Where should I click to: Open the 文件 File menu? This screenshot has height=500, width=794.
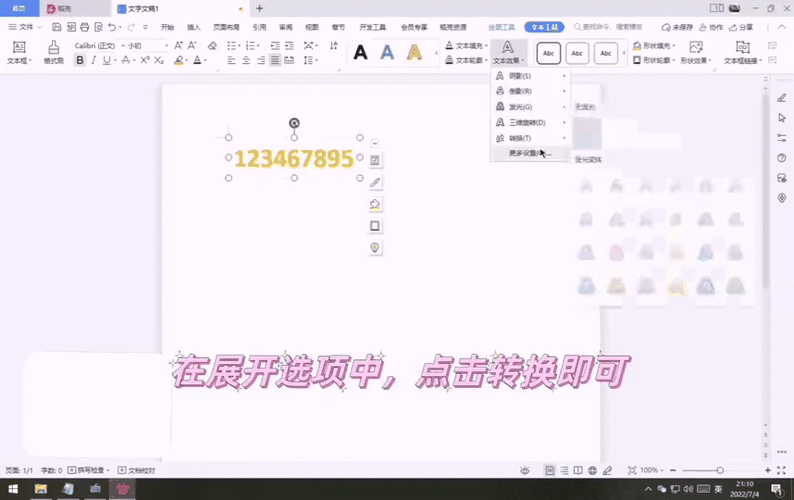click(25, 27)
